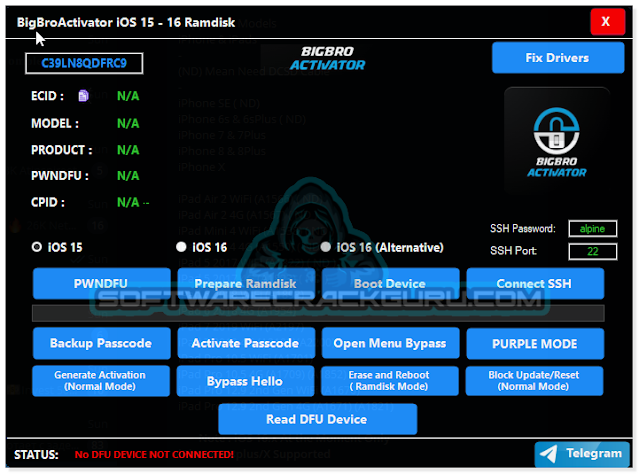Click the SSH Port field showing 22
This screenshot has height=474, width=639.
click(x=593, y=251)
